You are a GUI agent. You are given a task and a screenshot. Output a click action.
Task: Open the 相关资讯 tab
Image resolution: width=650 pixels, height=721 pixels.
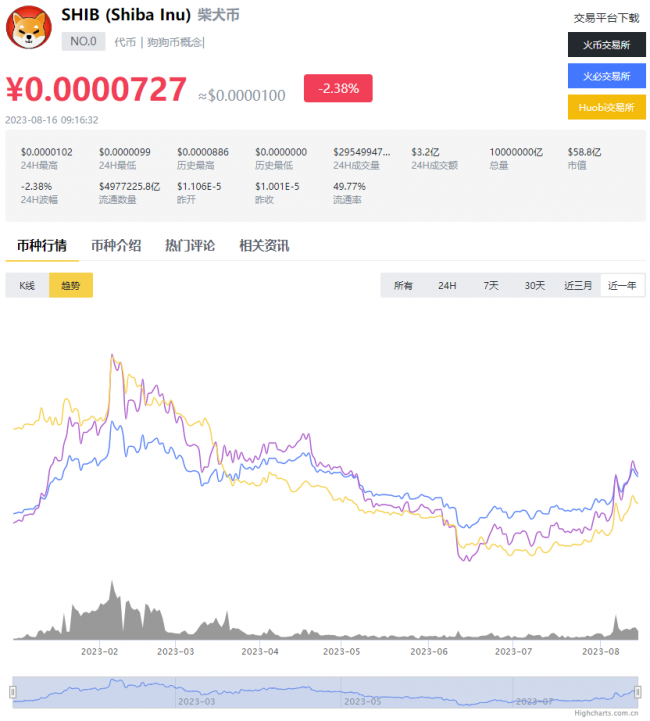(264, 246)
